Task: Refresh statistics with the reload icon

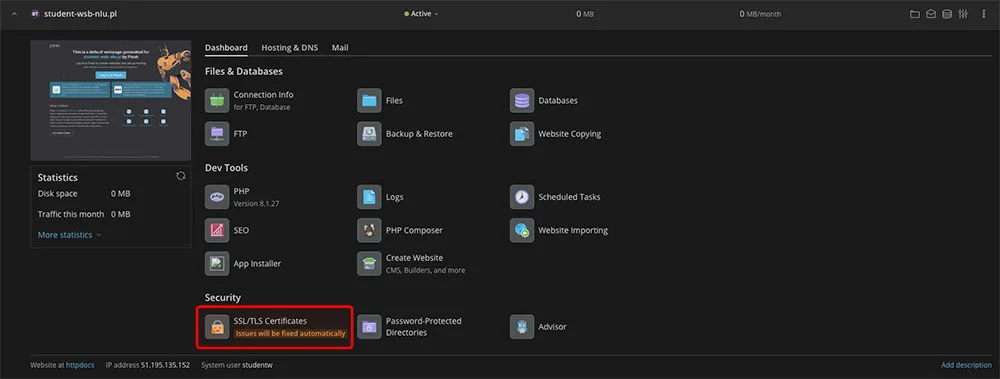Action: (x=180, y=176)
